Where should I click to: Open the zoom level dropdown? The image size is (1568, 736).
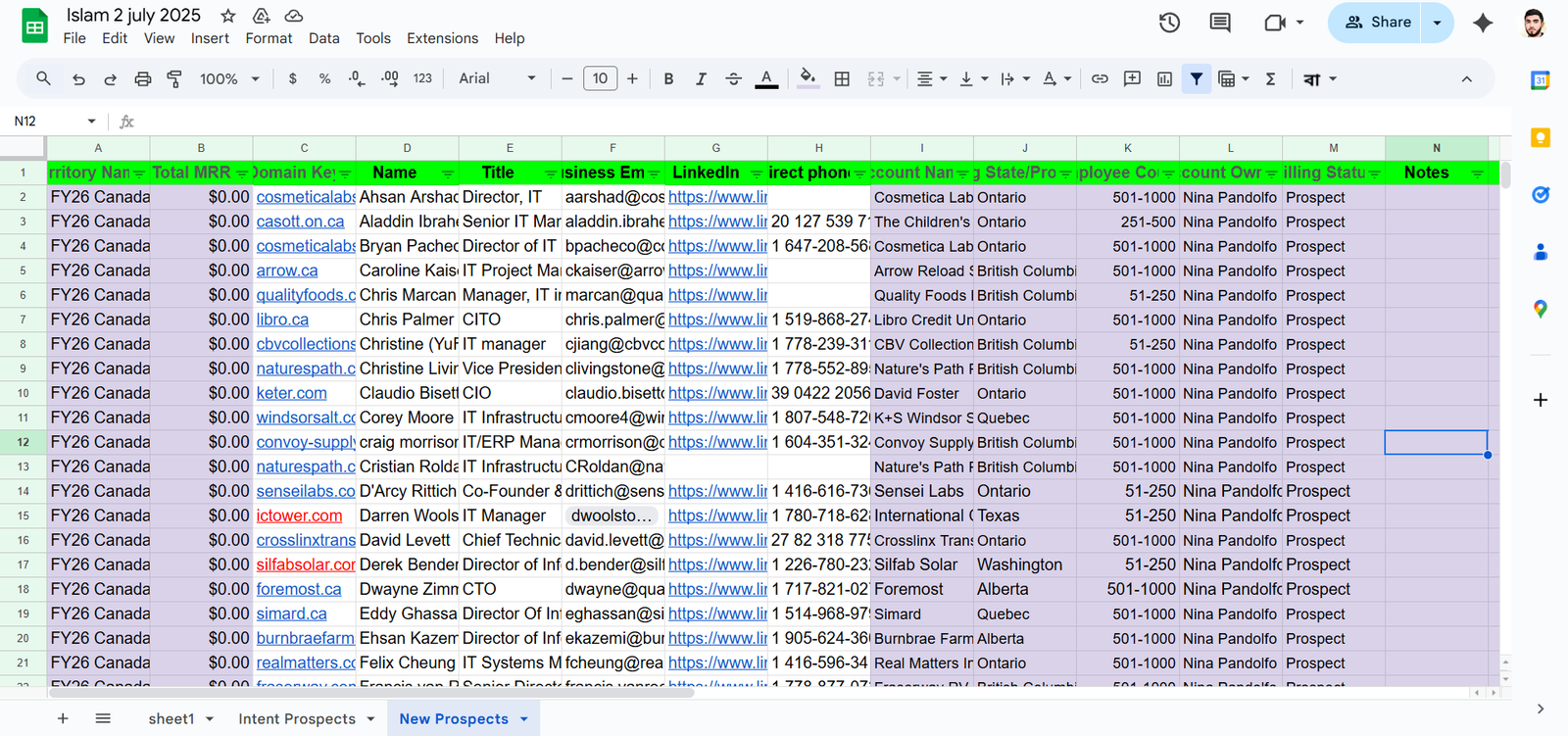click(229, 79)
